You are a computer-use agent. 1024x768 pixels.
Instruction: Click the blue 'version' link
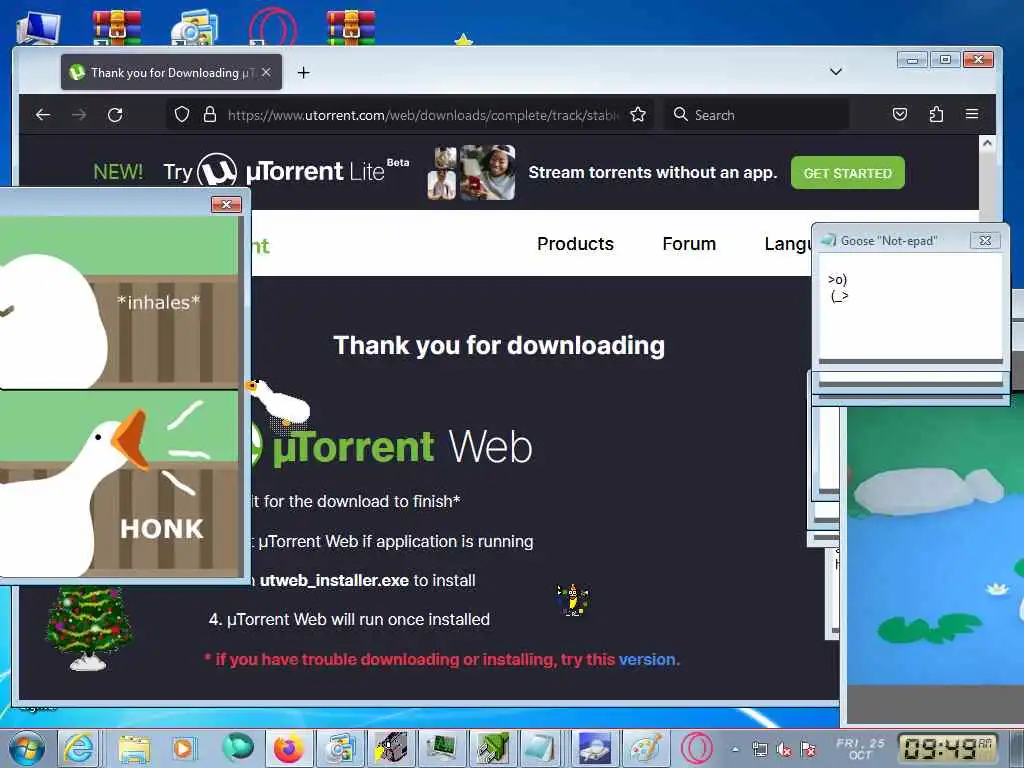[x=647, y=660]
